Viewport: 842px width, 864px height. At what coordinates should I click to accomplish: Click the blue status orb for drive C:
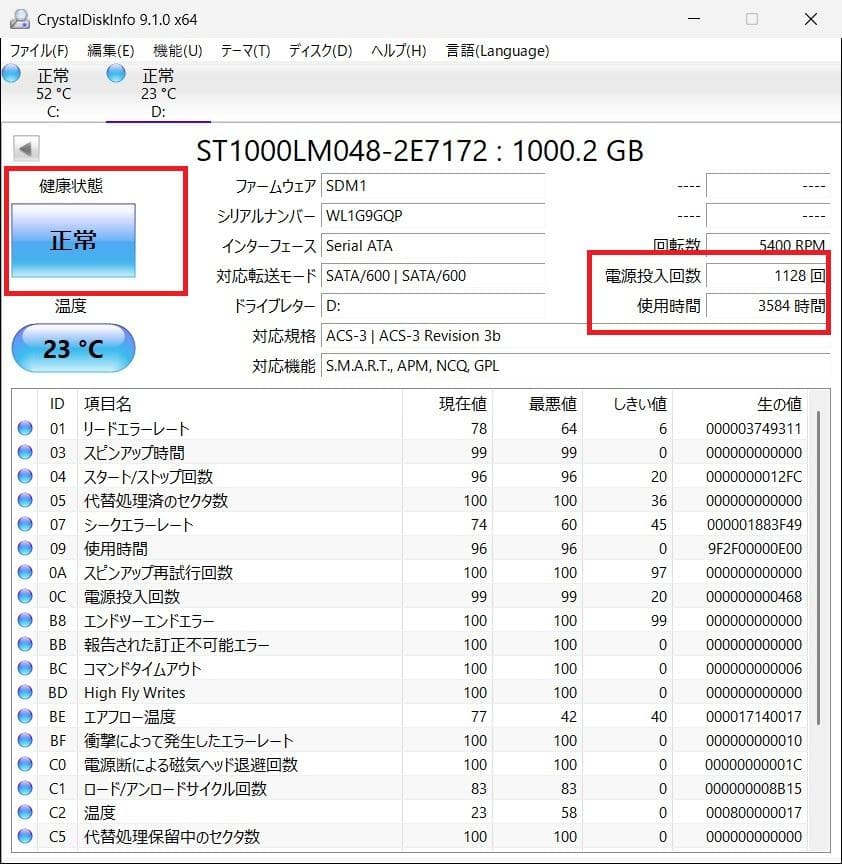[11, 73]
